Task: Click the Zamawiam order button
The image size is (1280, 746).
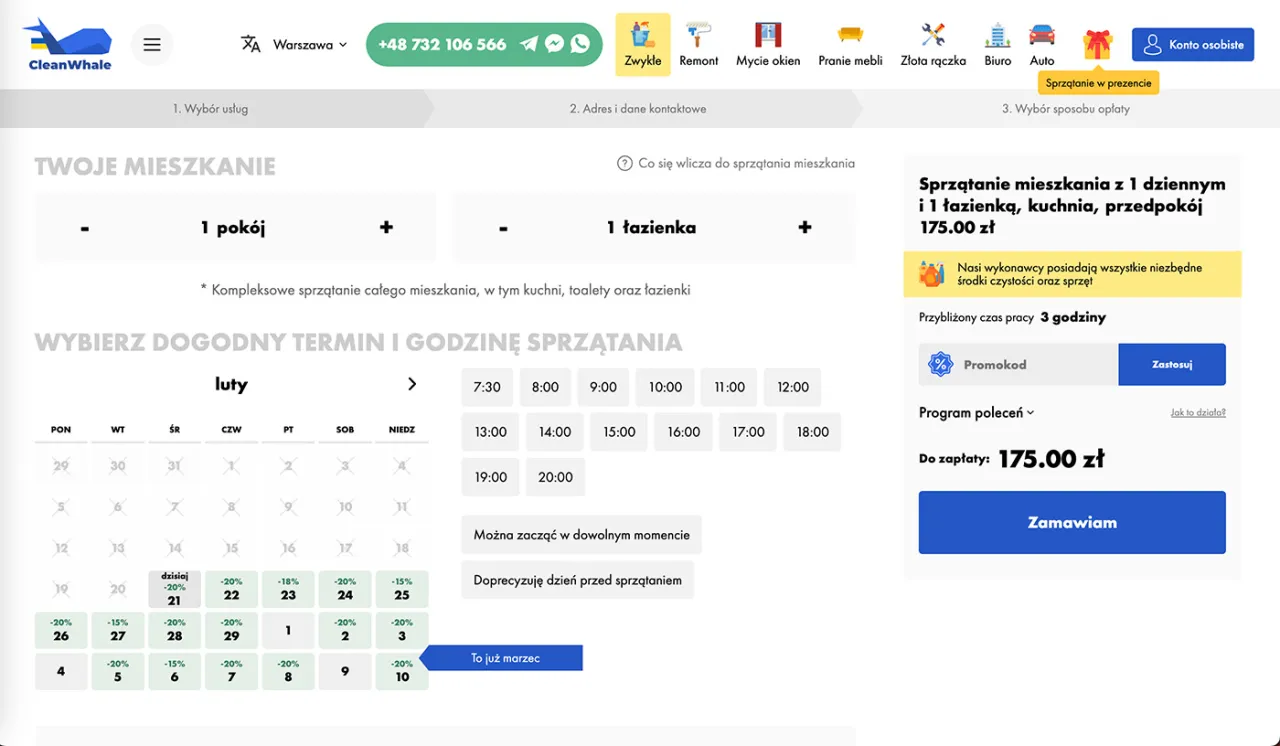Action: (1072, 522)
